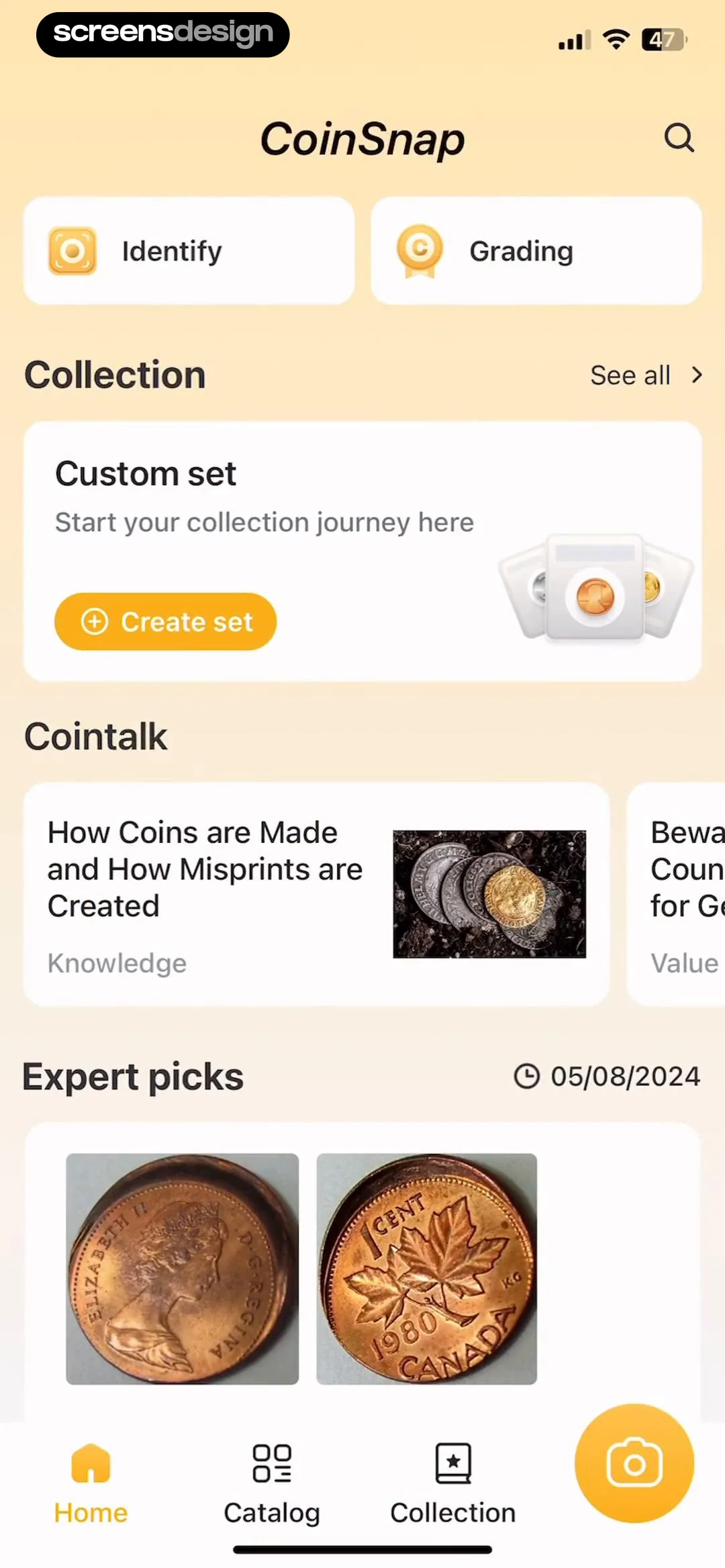Viewport: 725px width, 1568px height.
Task: Tap the Grading medal icon
Action: 420,251
